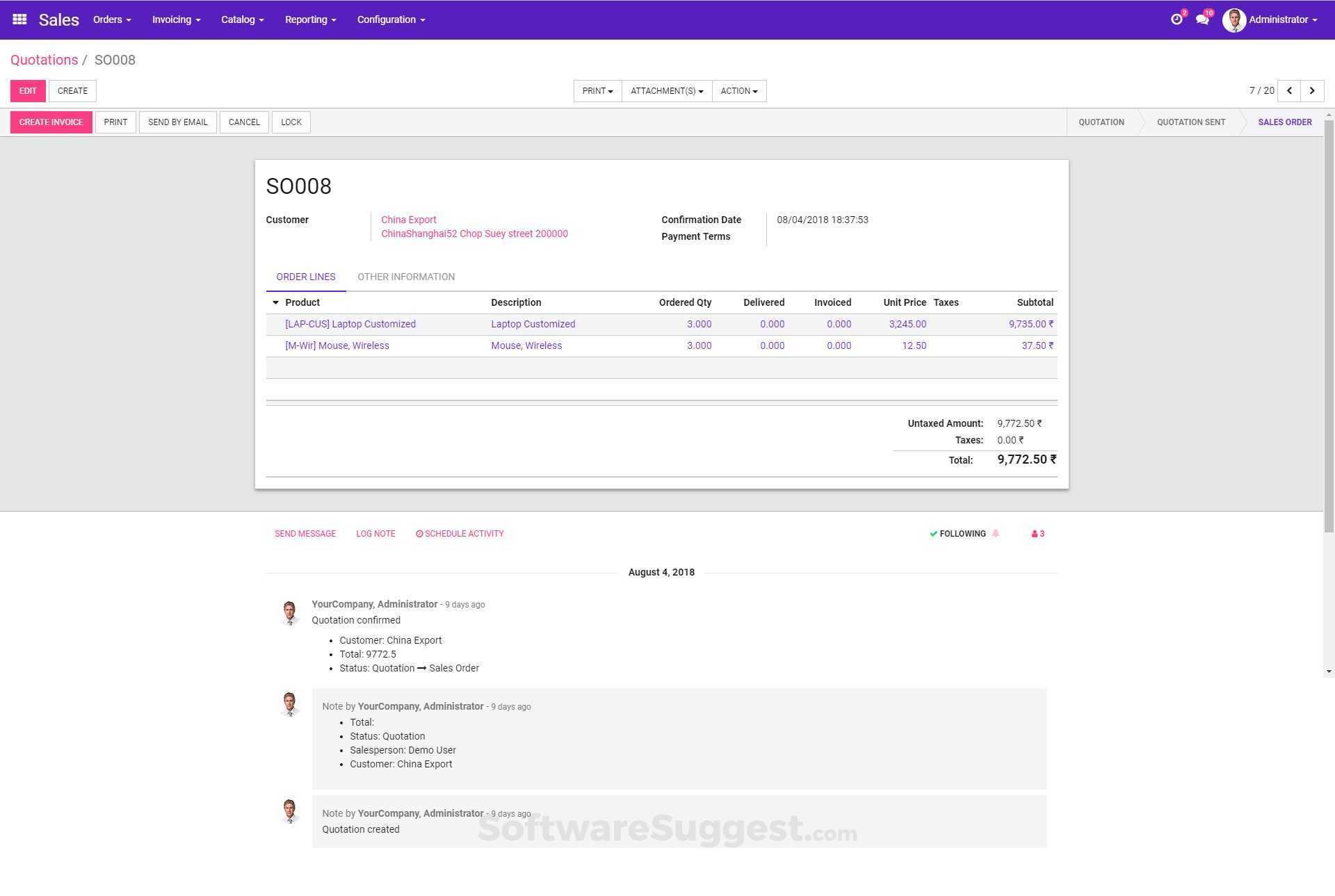Image resolution: width=1335 pixels, height=896 pixels.
Task: Click the Create Invoice button
Action: click(51, 122)
